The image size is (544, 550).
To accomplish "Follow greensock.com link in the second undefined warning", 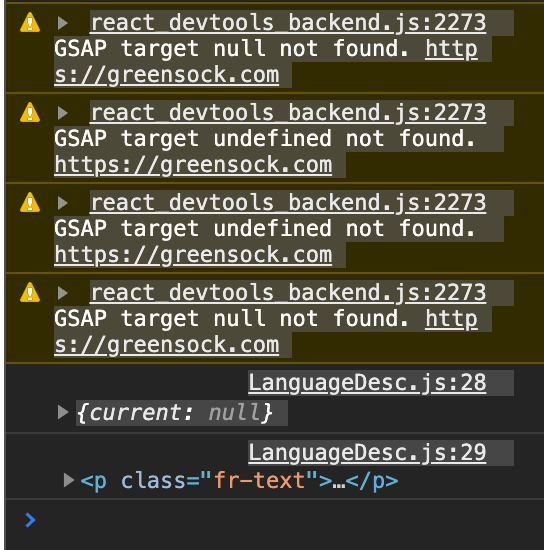I will point(193,255).
